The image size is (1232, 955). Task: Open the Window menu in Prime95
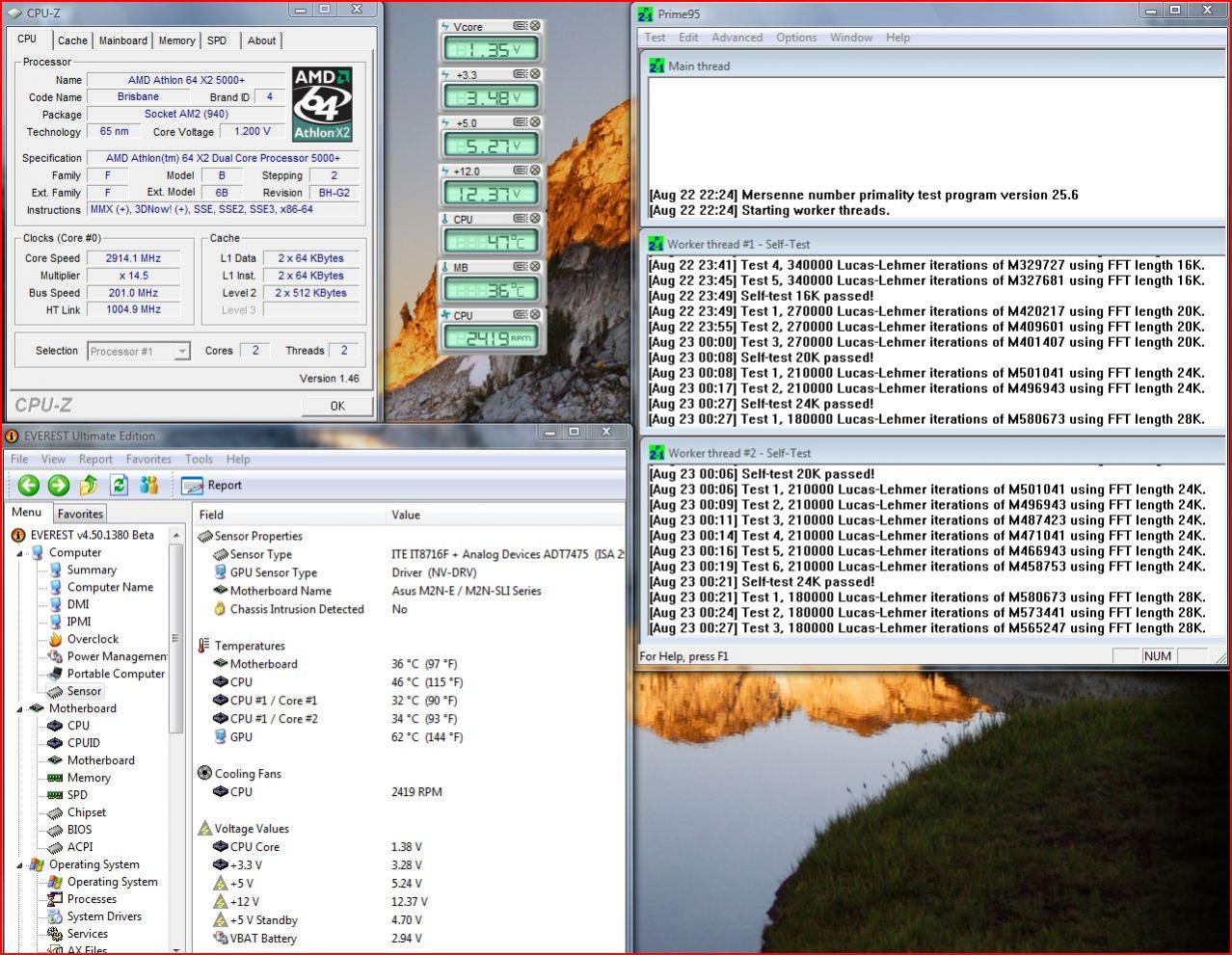click(851, 38)
